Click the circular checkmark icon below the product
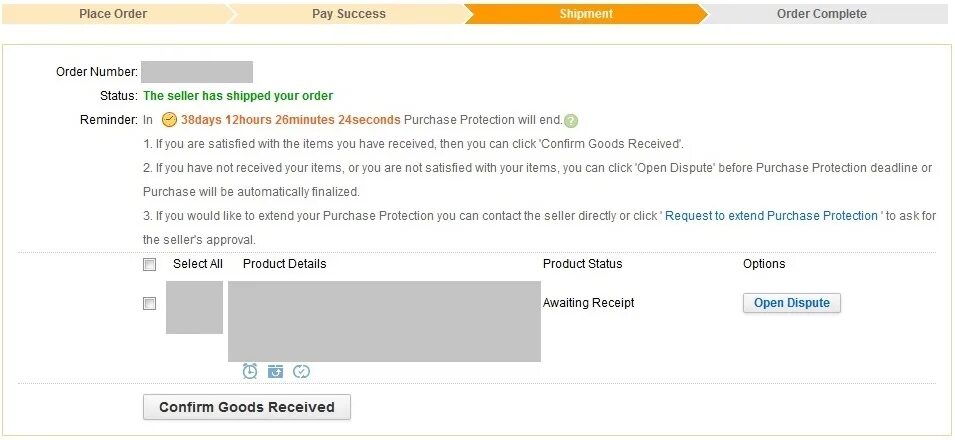The width and height of the screenshot is (955, 440). pos(301,371)
